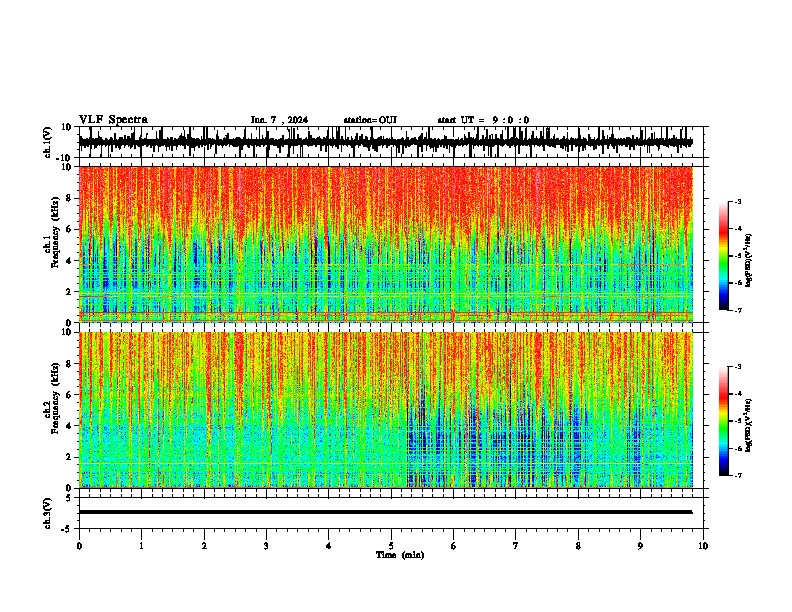Click the ch.1 spectrogram color scale bar

pyautogui.click(x=723, y=256)
